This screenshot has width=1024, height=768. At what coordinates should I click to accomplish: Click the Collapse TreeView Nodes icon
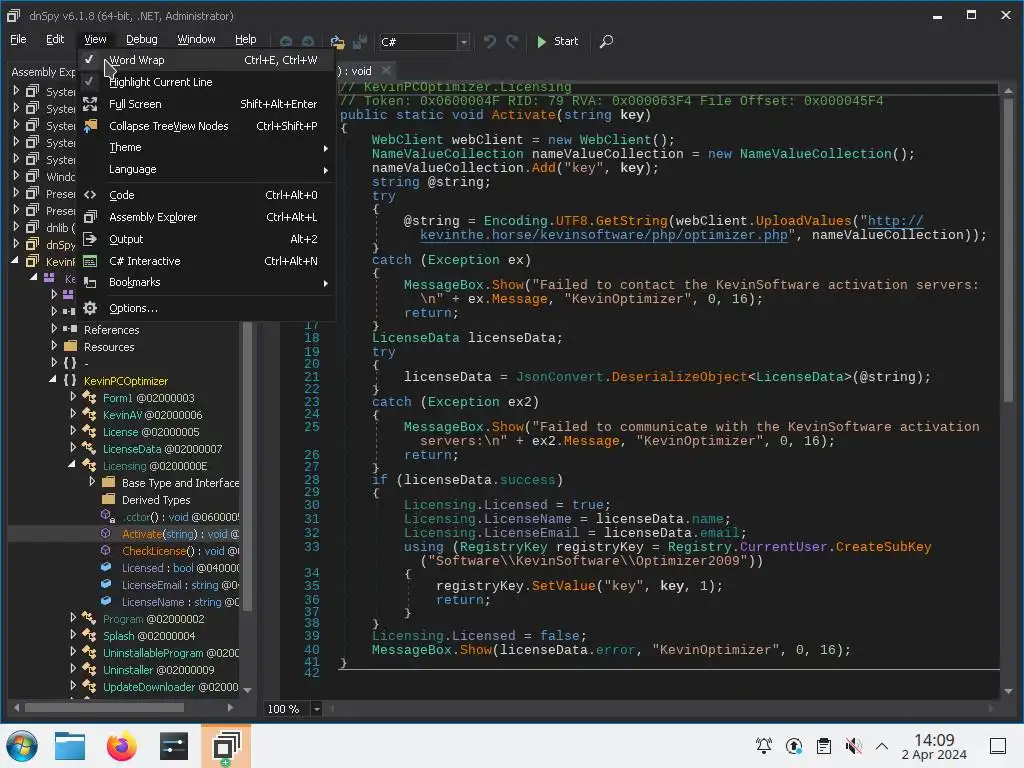click(90, 126)
